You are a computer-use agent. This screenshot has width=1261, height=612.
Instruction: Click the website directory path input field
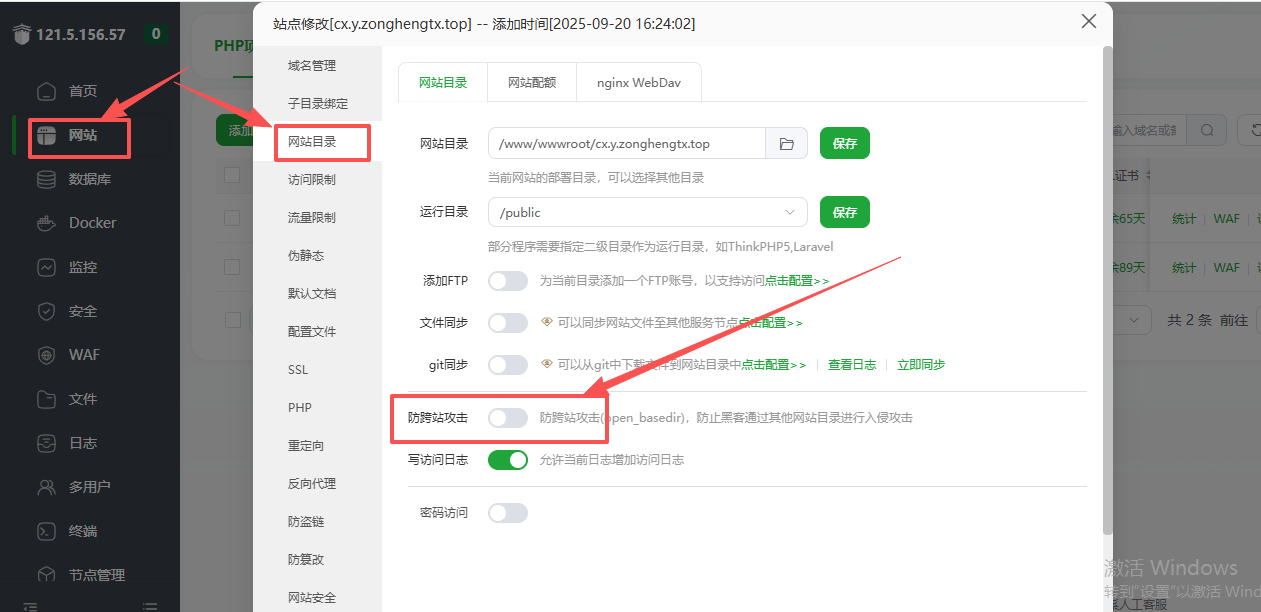[626, 144]
